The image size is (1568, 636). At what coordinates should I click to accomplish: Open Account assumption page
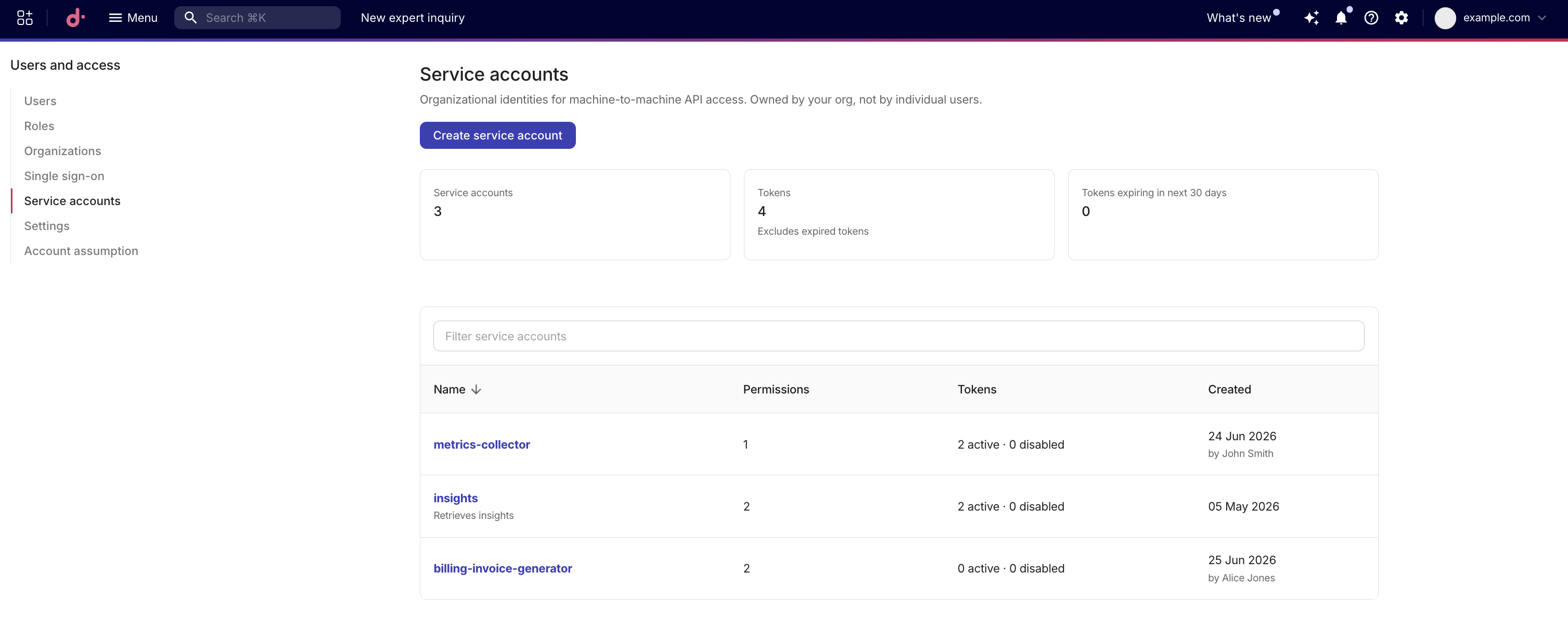tap(82, 251)
